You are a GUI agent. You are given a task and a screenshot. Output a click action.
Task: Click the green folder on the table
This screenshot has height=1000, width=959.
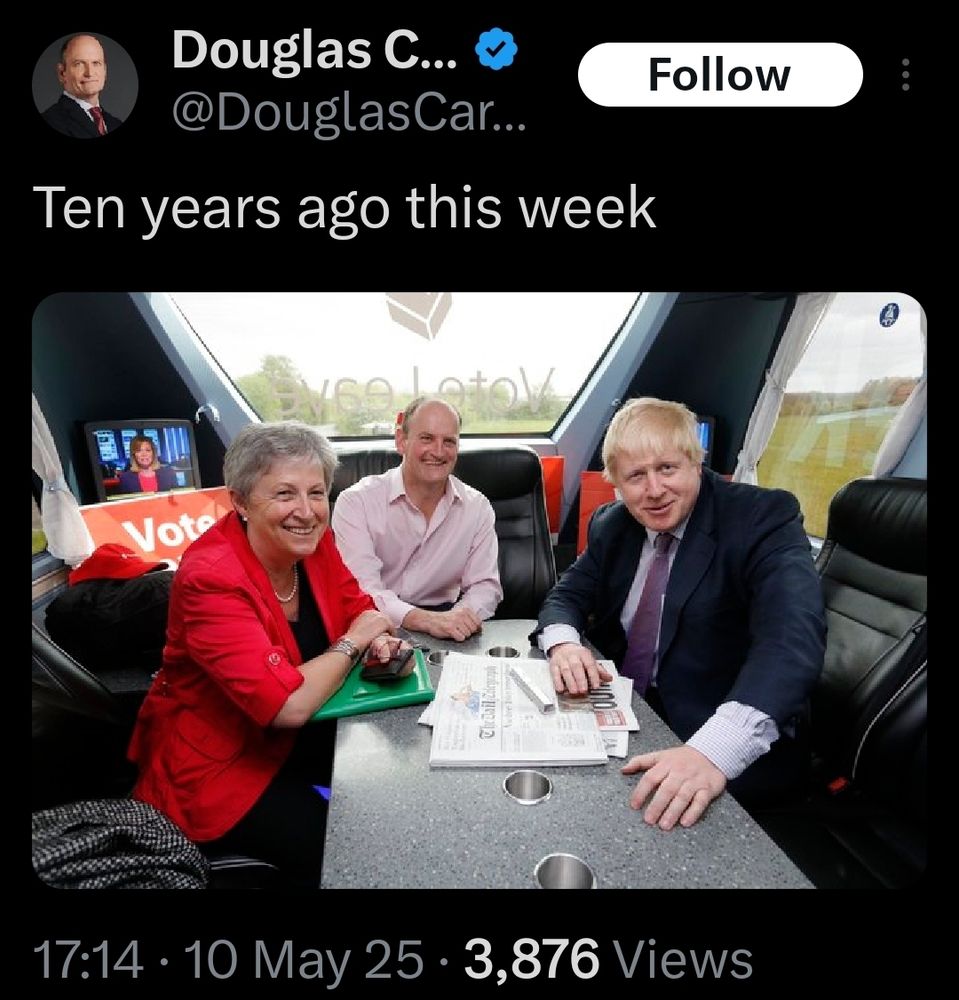point(376,688)
